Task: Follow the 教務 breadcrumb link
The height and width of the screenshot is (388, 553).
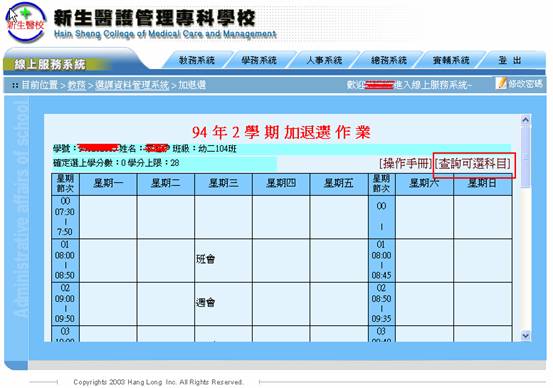Action: tap(77, 85)
